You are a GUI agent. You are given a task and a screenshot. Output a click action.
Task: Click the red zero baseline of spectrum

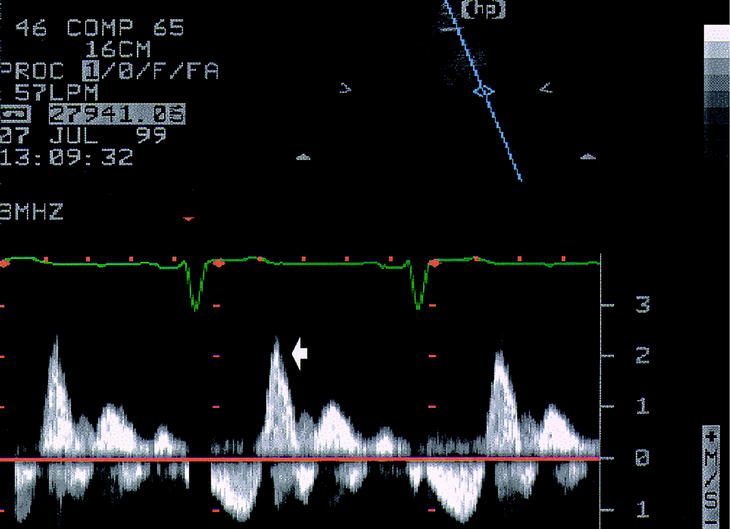(300, 460)
